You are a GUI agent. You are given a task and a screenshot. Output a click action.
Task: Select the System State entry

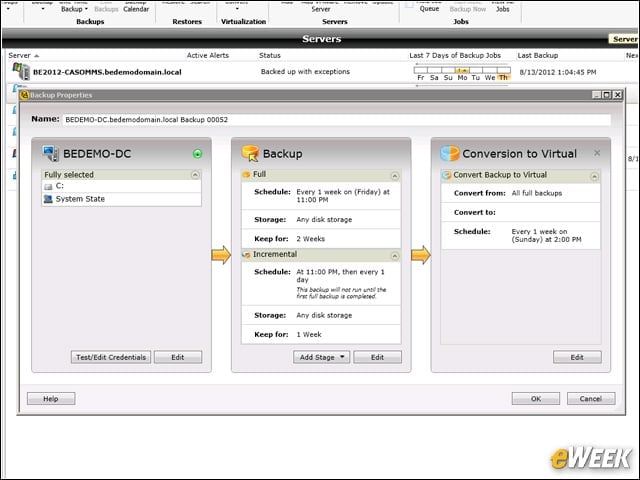[121, 199]
